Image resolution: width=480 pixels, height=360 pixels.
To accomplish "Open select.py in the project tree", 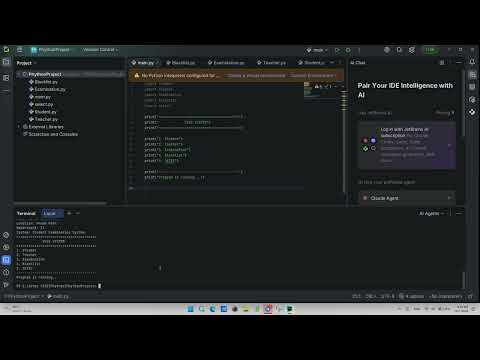I will [x=41, y=104].
